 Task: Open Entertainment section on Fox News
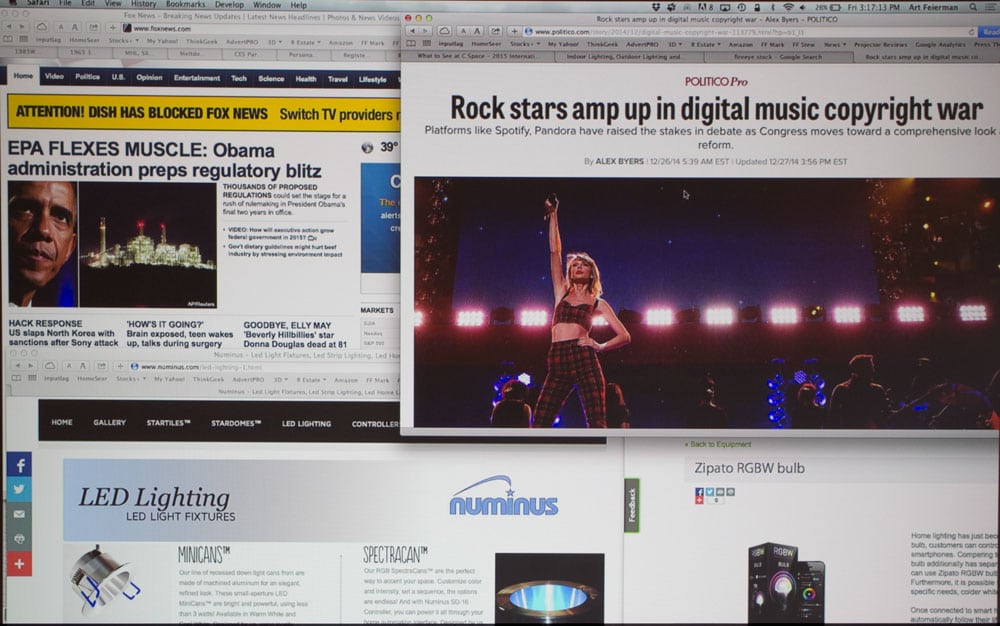coord(197,78)
